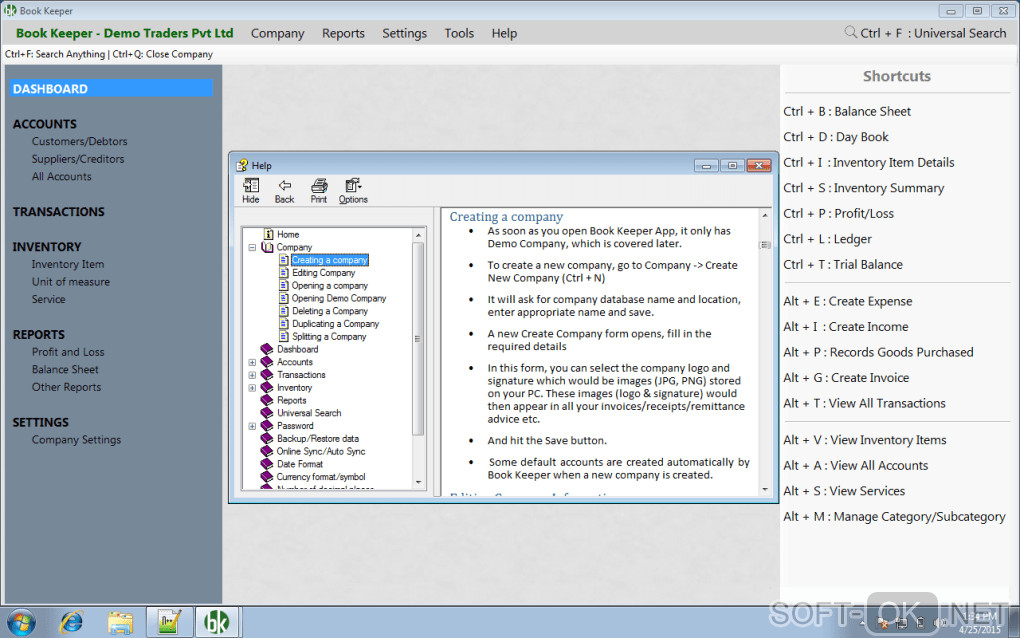The height and width of the screenshot is (638, 1020).
Task: Expand the Password node in help tree
Action: (x=252, y=426)
